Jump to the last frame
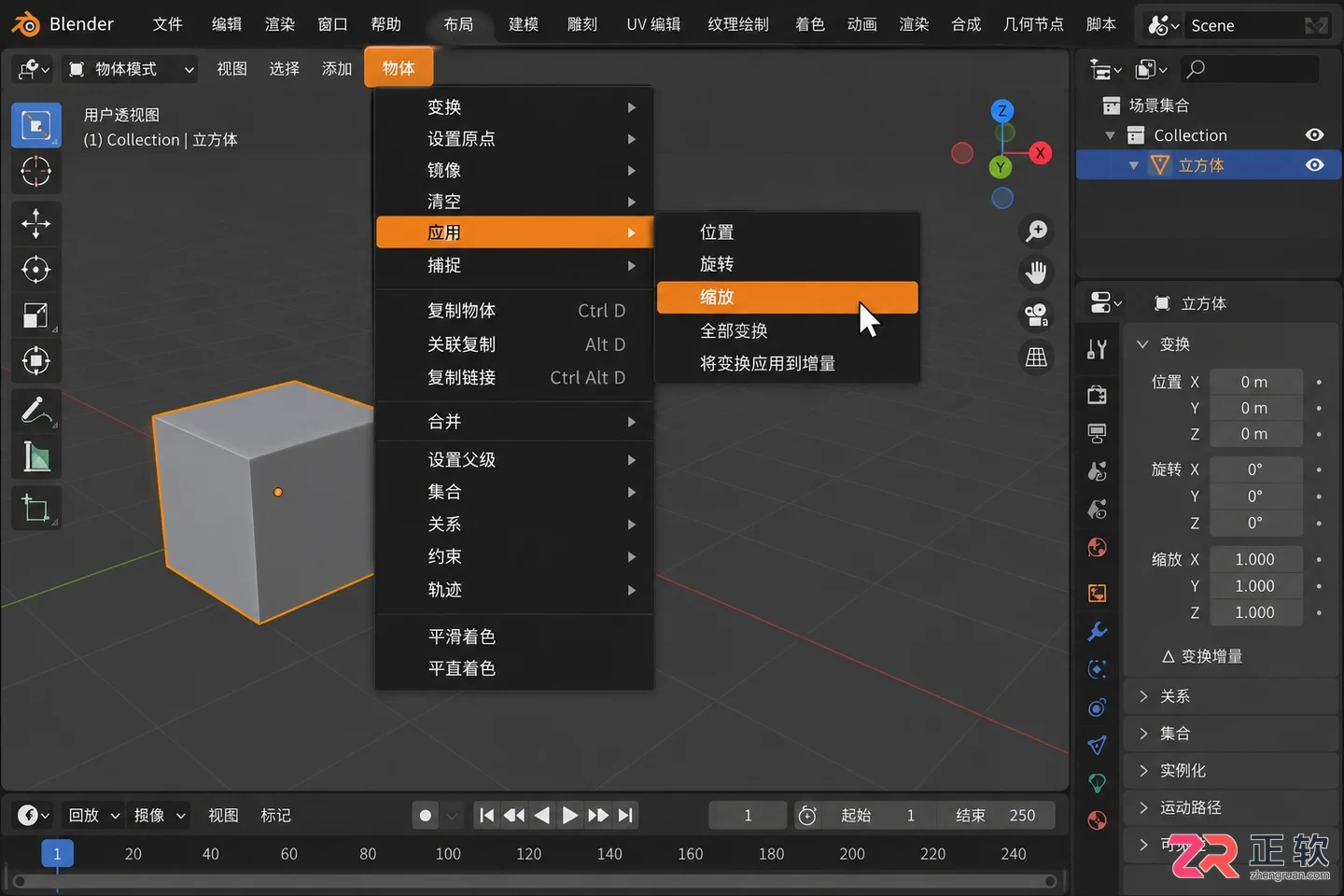This screenshot has width=1344, height=896. click(x=626, y=816)
